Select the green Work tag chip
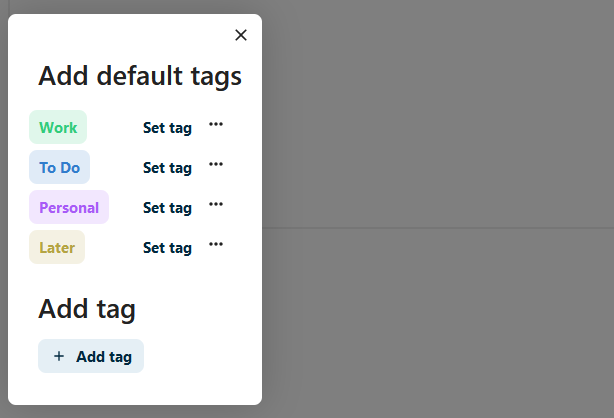614x418 pixels. [x=58, y=127]
